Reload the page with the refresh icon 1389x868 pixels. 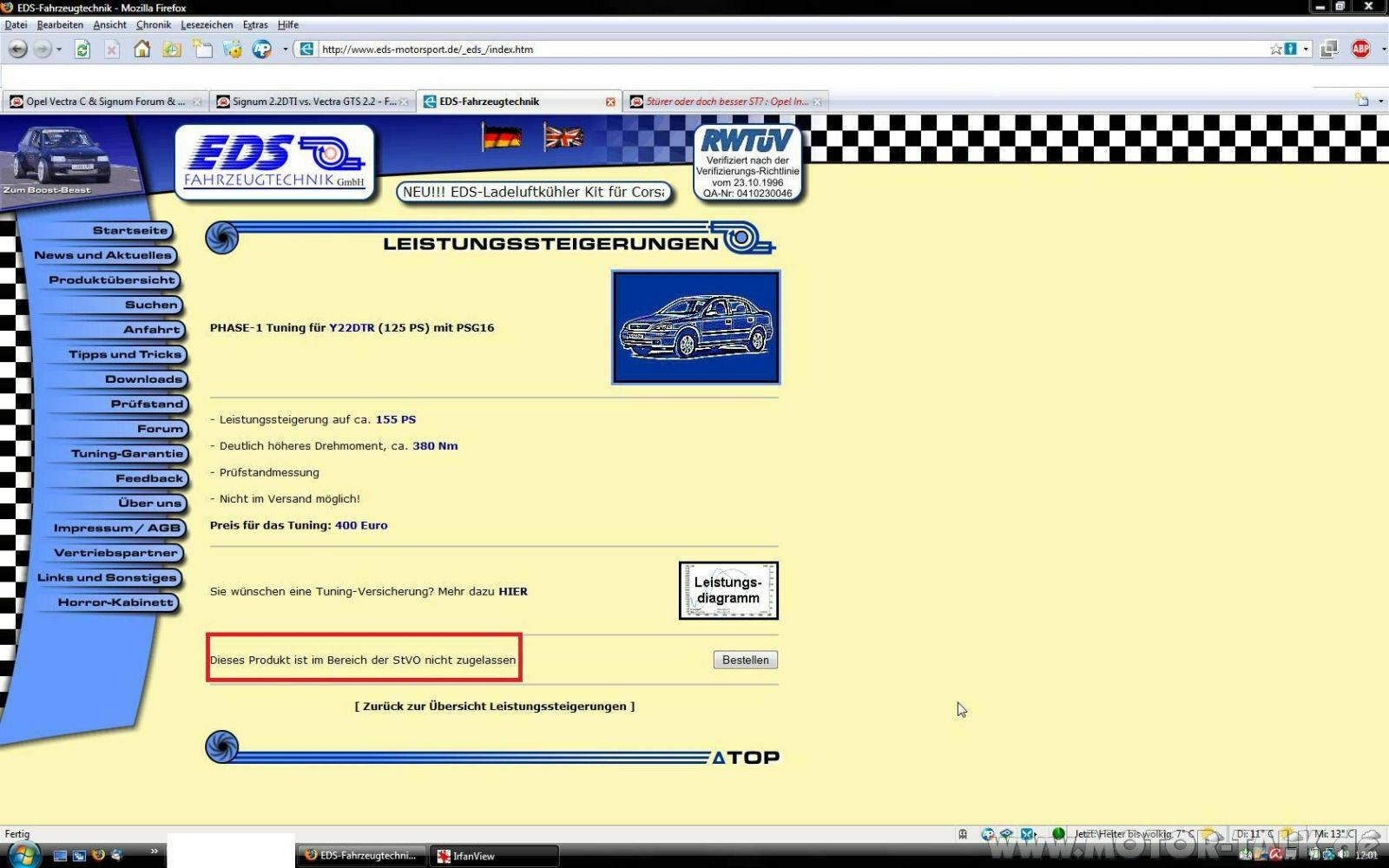click(82, 49)
